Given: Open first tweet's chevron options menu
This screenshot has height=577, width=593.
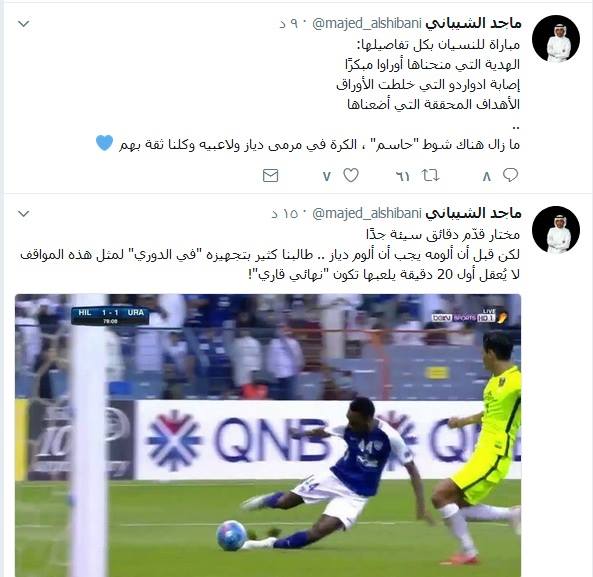Looking at the screenshot, I should [23, 24].
